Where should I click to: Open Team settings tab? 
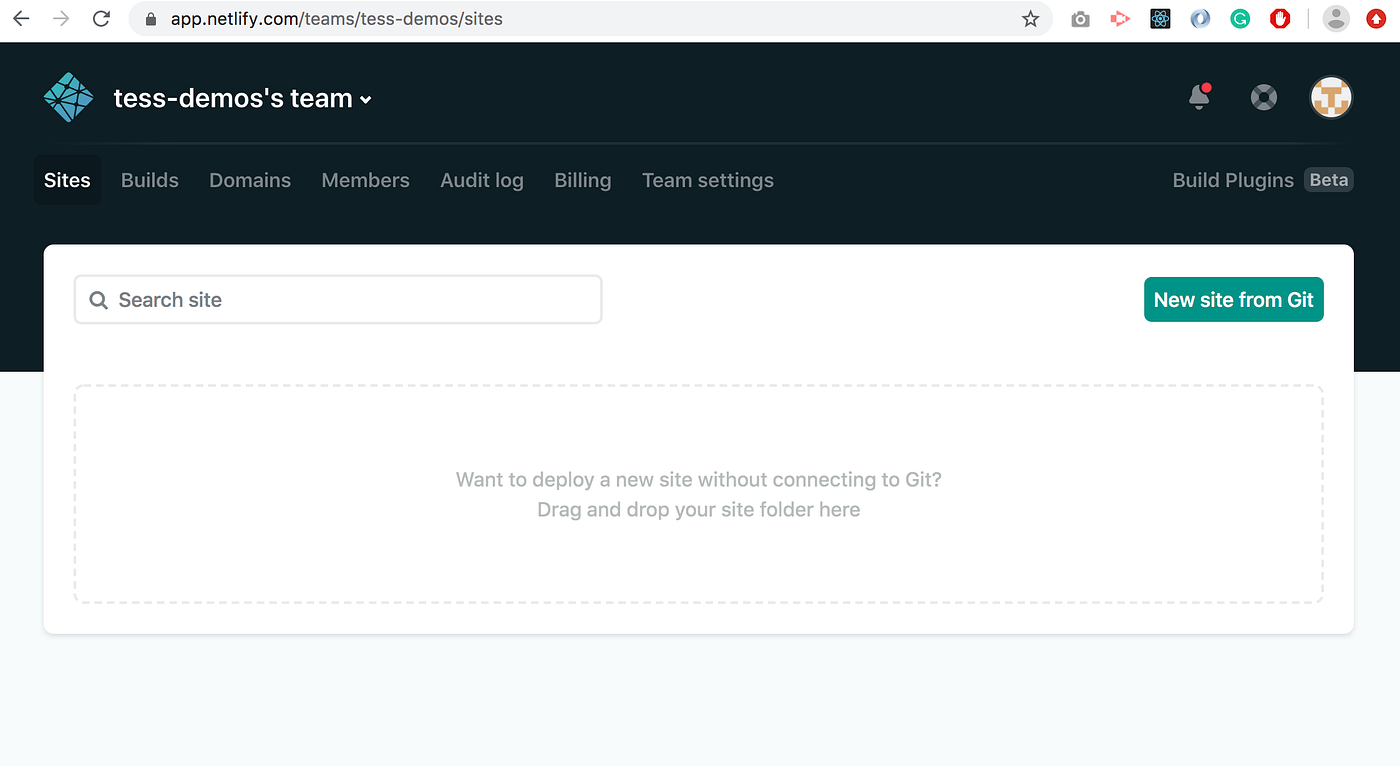(x=708, y=180)
